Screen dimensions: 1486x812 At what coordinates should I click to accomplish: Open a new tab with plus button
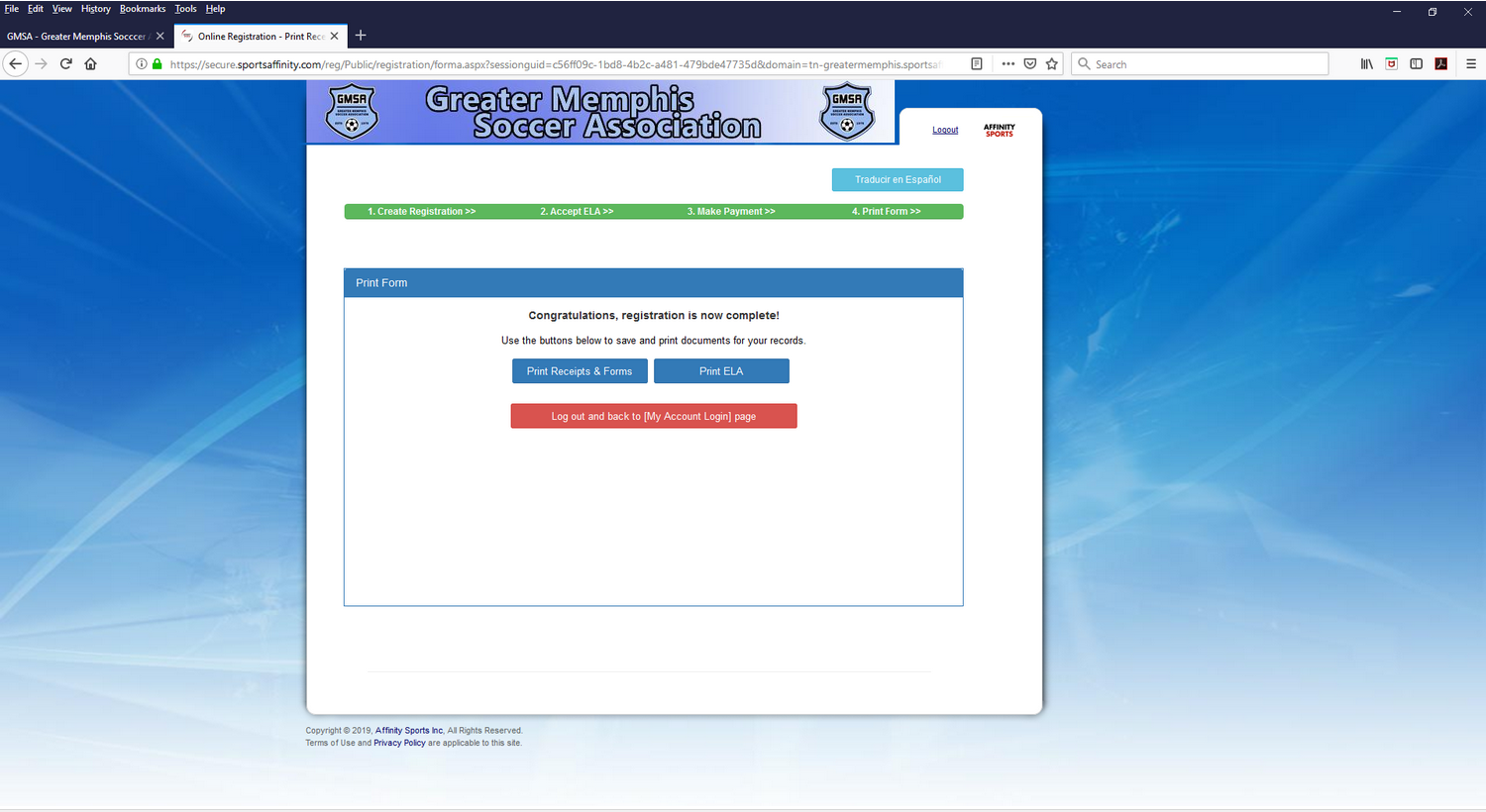(361, 36)
